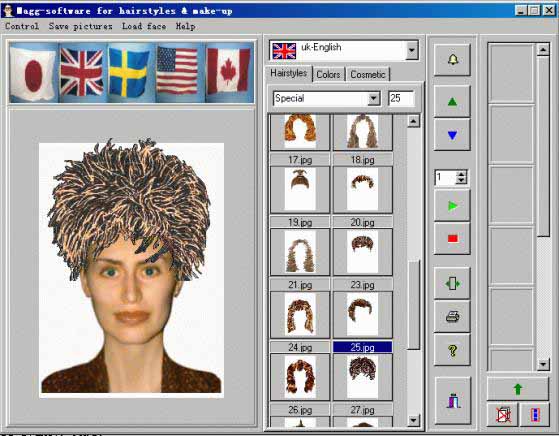The height and width of the screenshot is (436, 559).
Task: Click the crossed-out red delete icon
Action: pos(503,415)
